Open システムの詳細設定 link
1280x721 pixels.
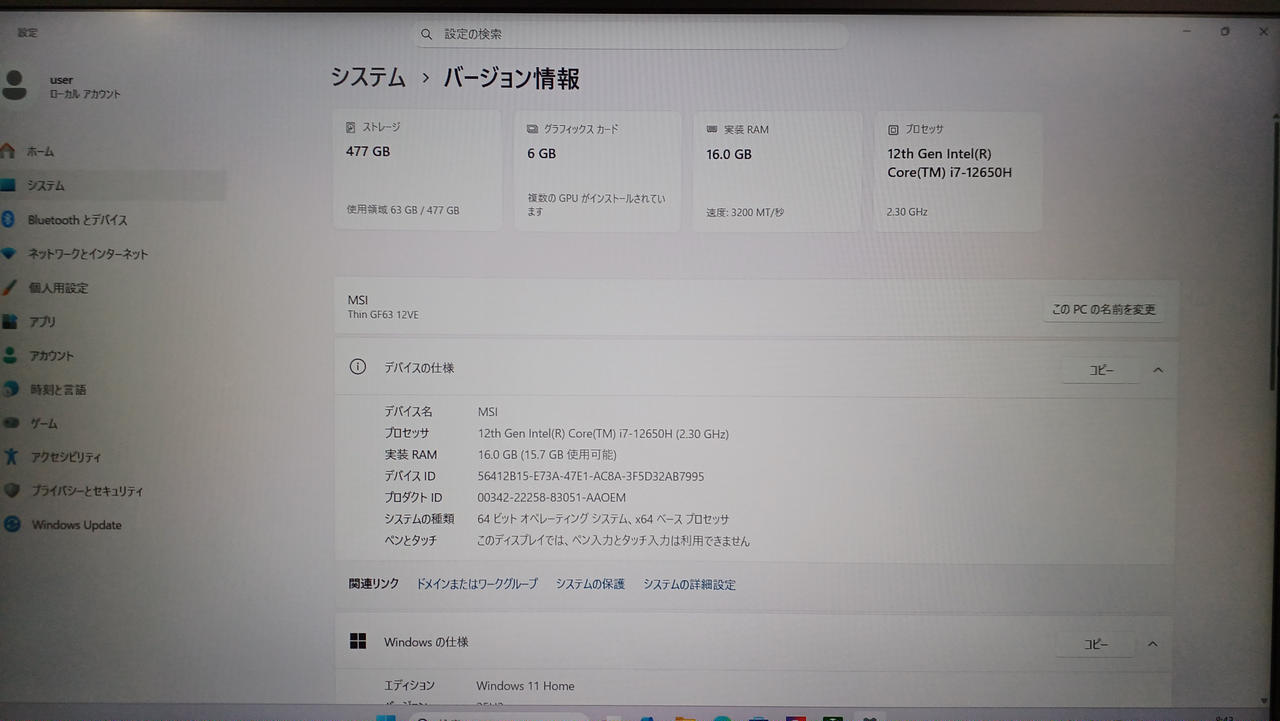click(x=689, y=584)
